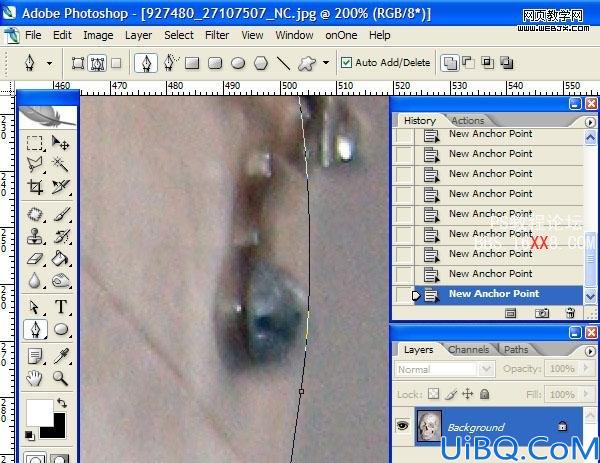Delete current history state with trash
600x463 pixels.
pos(570,313)
